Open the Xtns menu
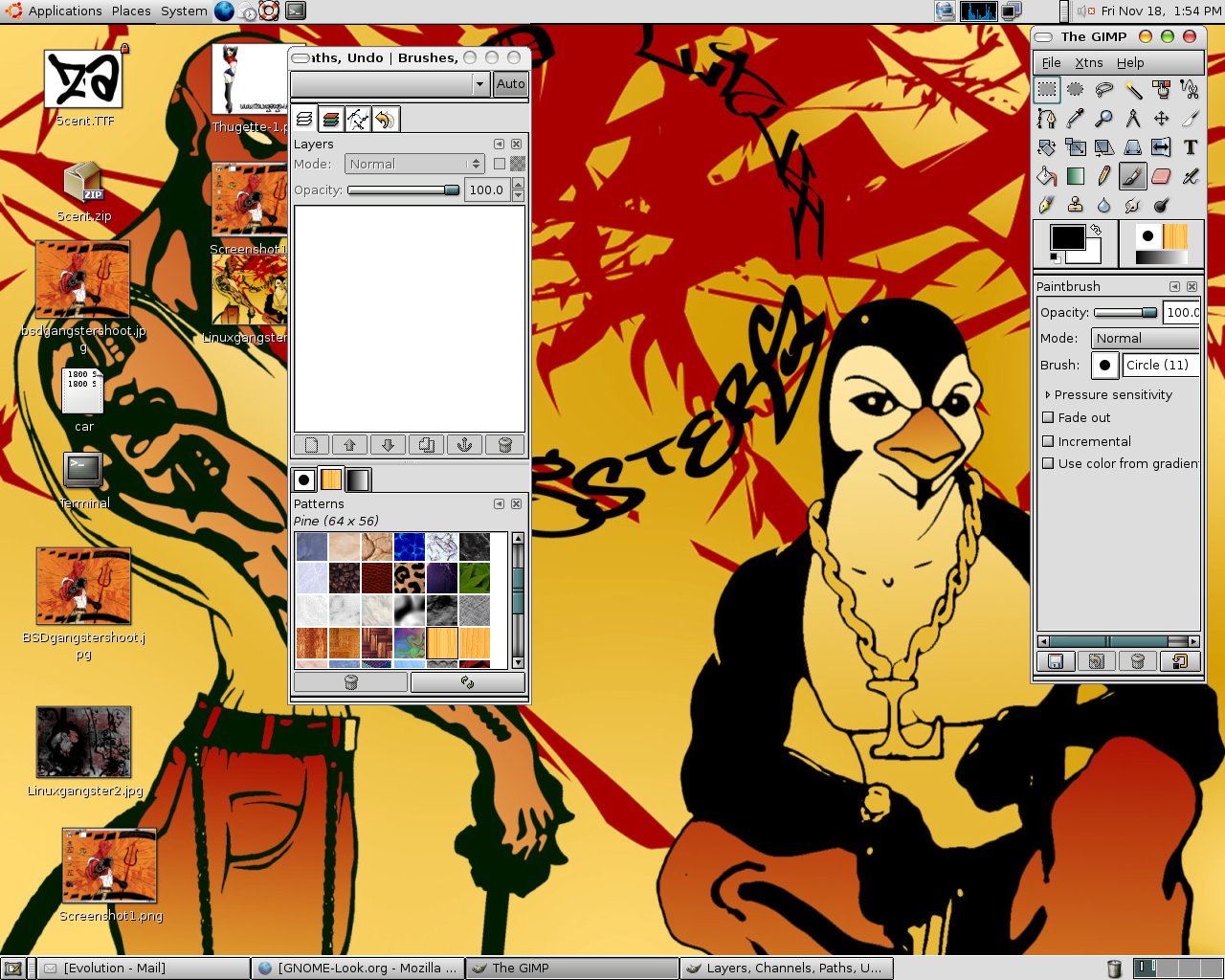The image size is (1225, 980). click(x=1088, y=63)
